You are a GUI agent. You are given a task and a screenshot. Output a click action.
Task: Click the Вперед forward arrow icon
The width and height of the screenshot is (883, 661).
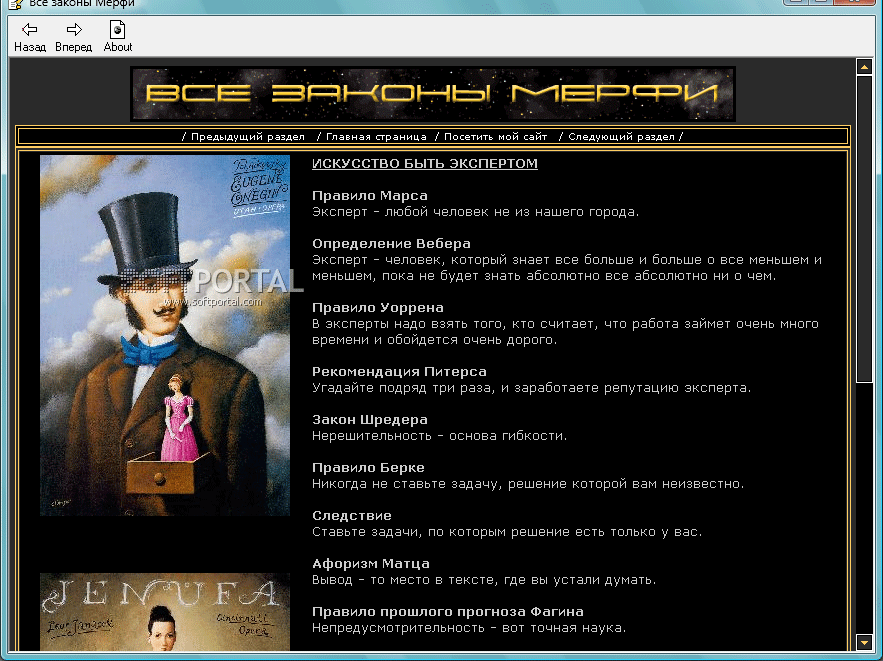click(x=74, y=29)
